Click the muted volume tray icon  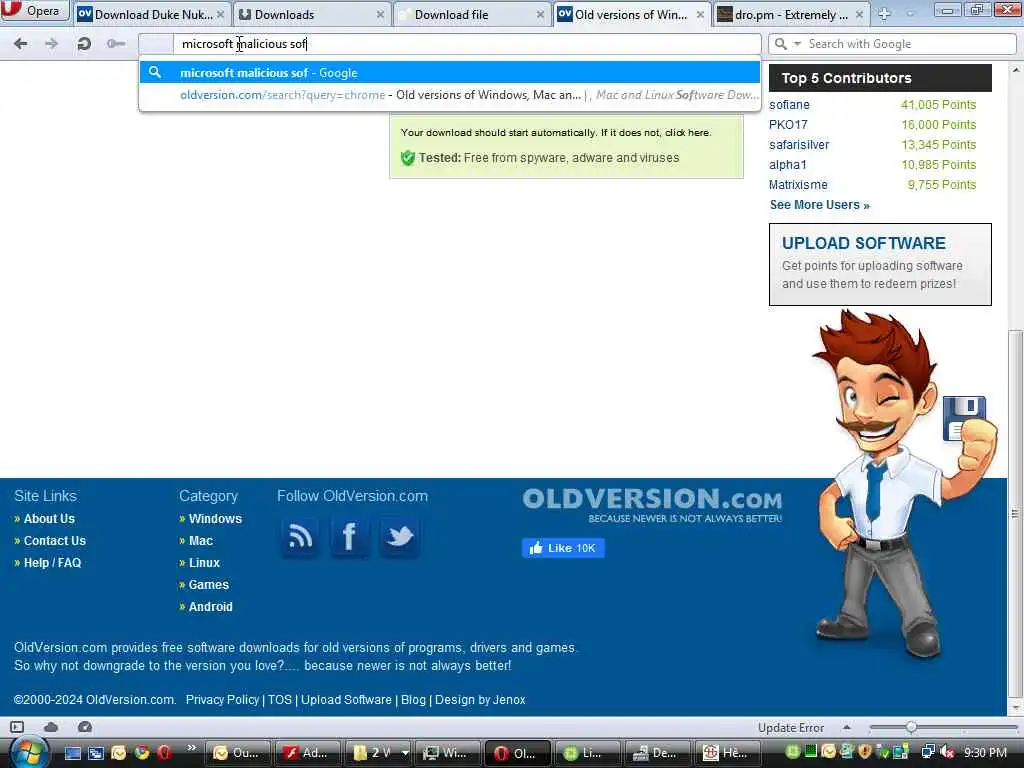coord(948,752)
